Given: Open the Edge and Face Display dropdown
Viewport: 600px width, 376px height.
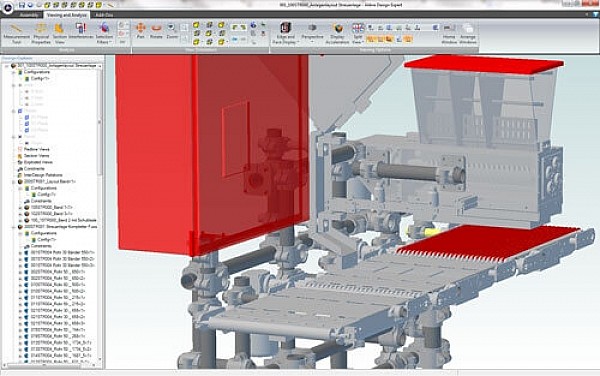Looking at the screenshot, I should pyautogui.click(x=285, y=33).
